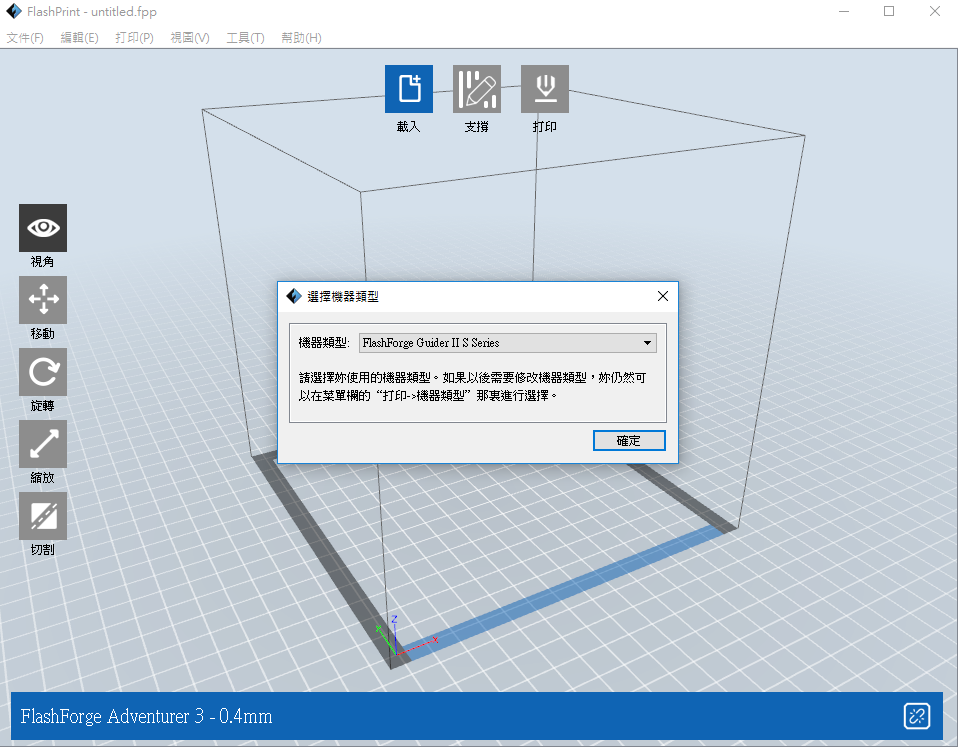Viewport: 958px width, 747px height.
Task: Click the 載入 (Load) icon
Action: click(x=409, y=89)
